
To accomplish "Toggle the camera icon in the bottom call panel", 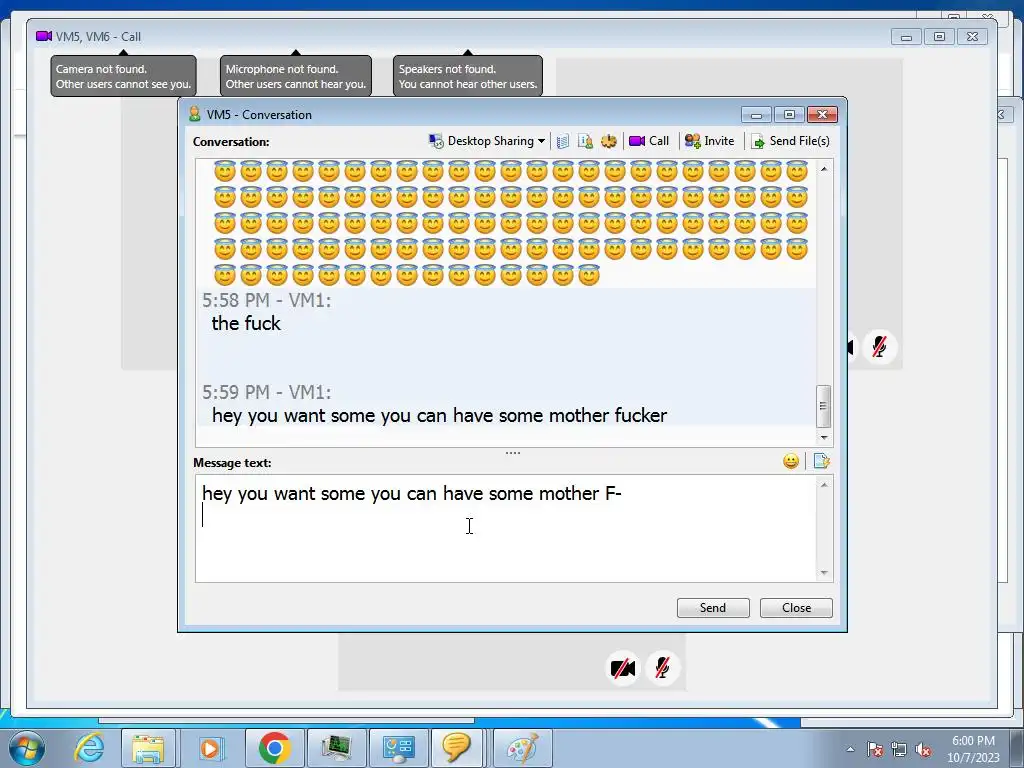I will click(622, 668).
